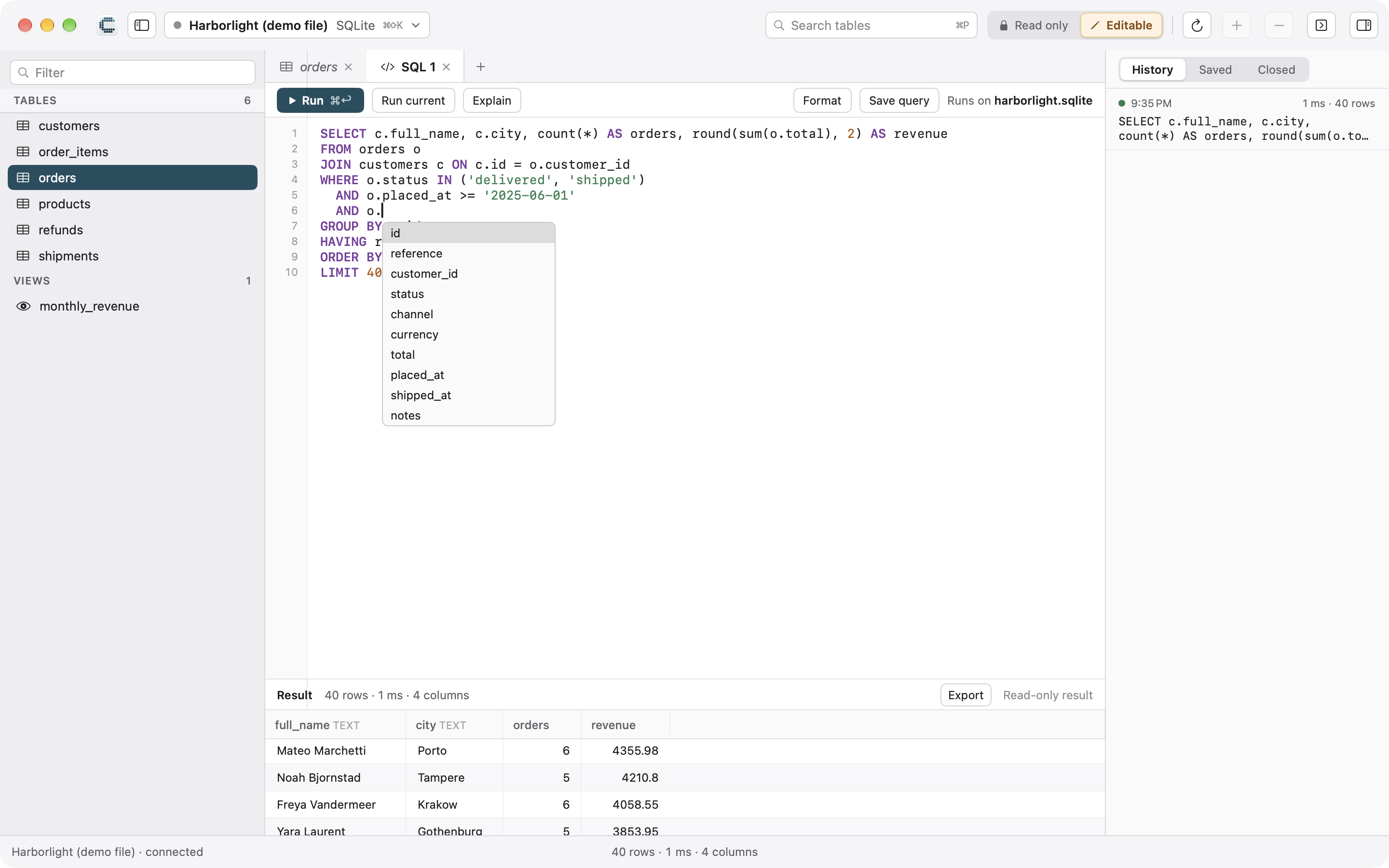Choose shipped_at from autocomplete list
The image size is (1389, 868).
point(468,395)
